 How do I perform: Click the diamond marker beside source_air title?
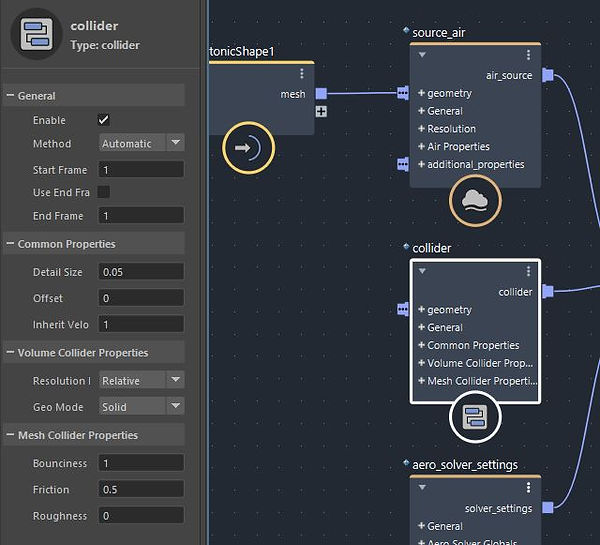[406, 30]
